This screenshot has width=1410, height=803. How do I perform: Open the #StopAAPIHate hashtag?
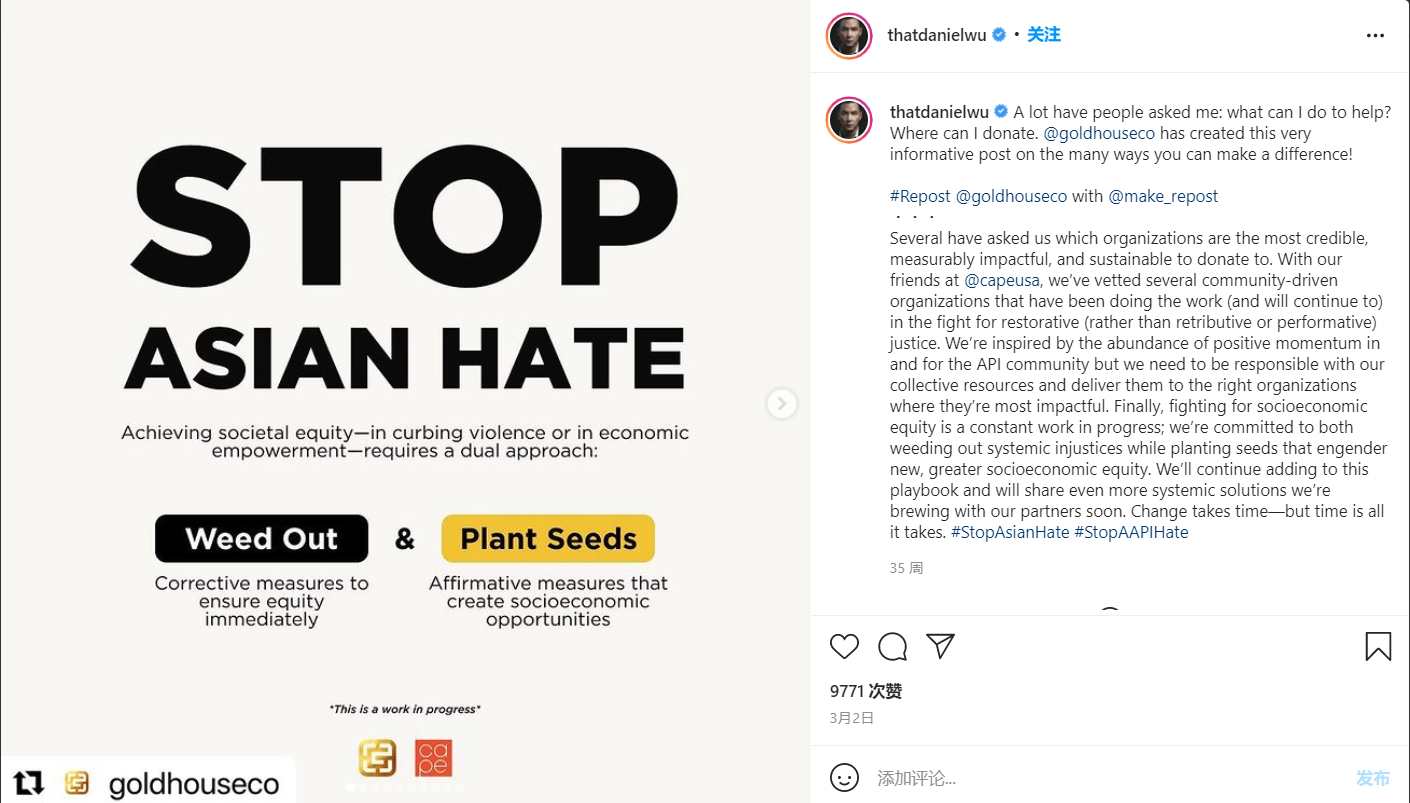coord(1131,532)
